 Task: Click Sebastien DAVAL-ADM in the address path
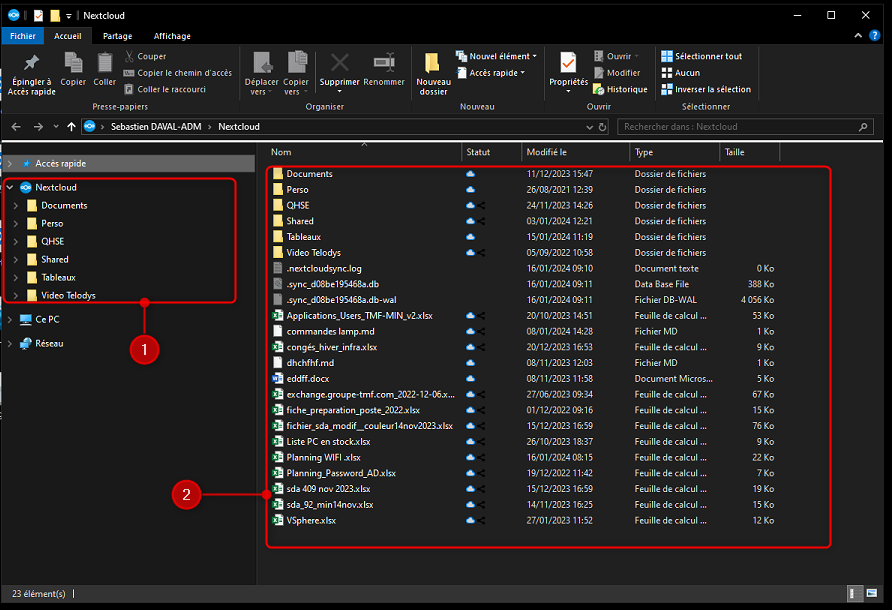coord(156,127)
